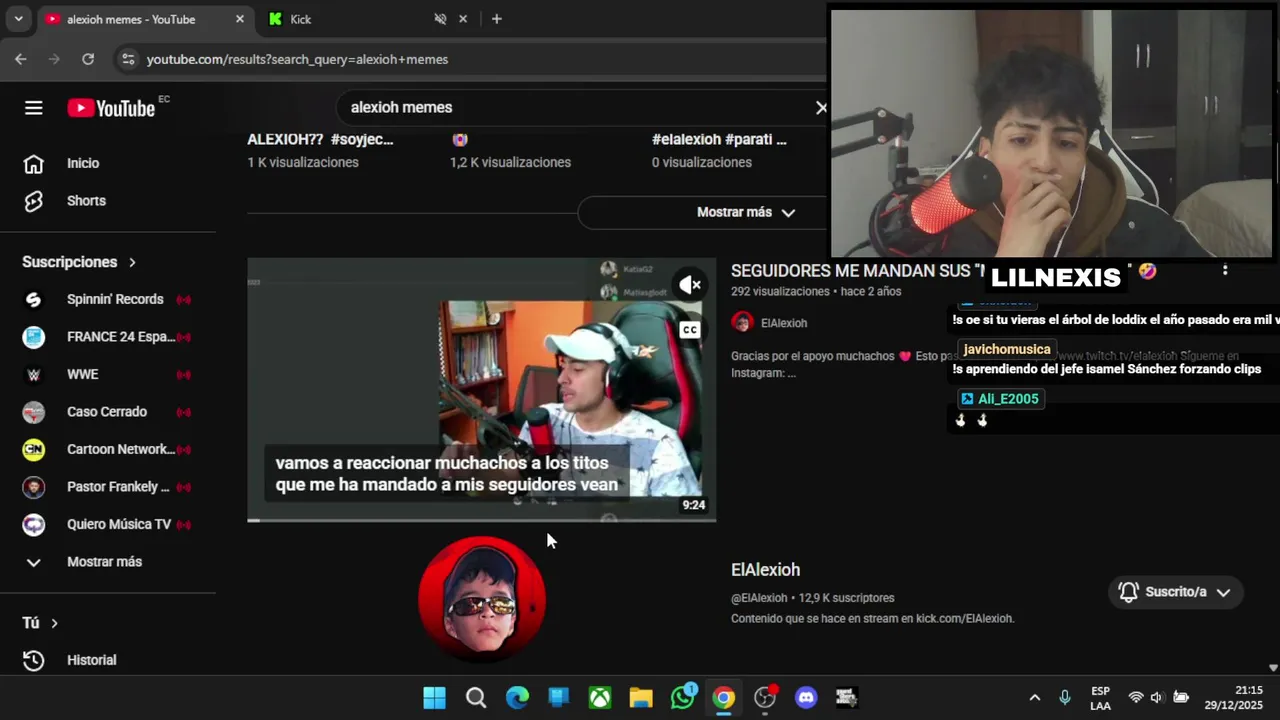Expand the Suscripciones section arrow
The height and width of the screenshot is (720, 1280).
pos(132,262)
